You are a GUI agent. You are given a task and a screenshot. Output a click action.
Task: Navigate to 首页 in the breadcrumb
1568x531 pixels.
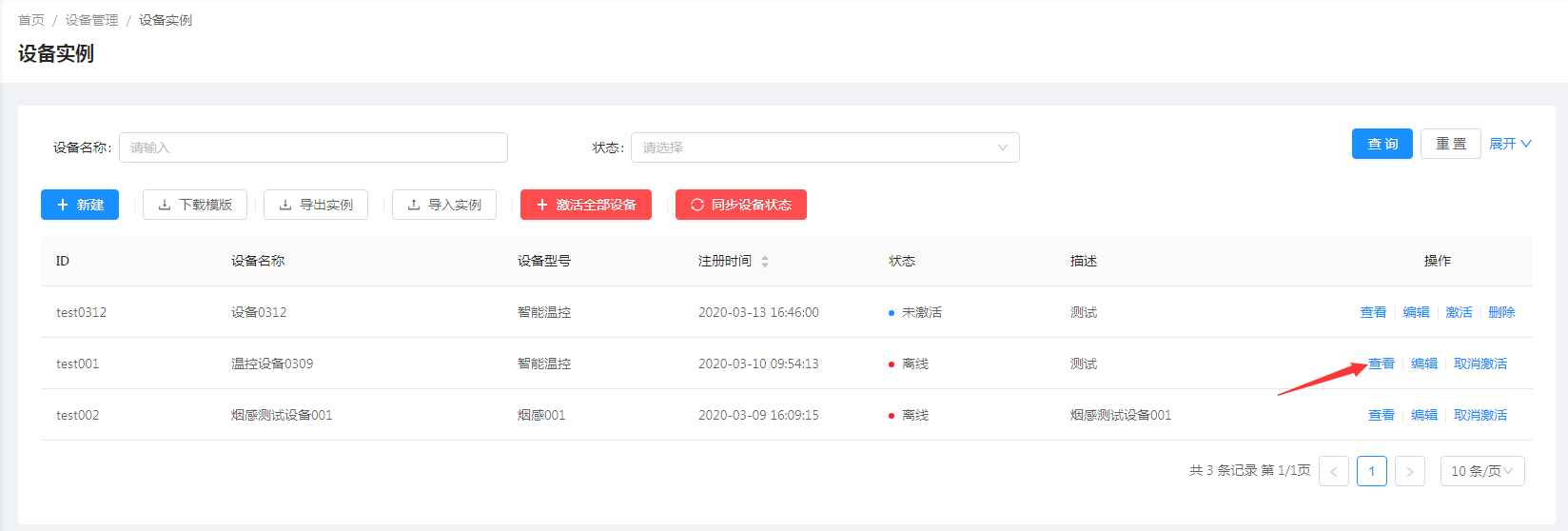pos(31,20)
